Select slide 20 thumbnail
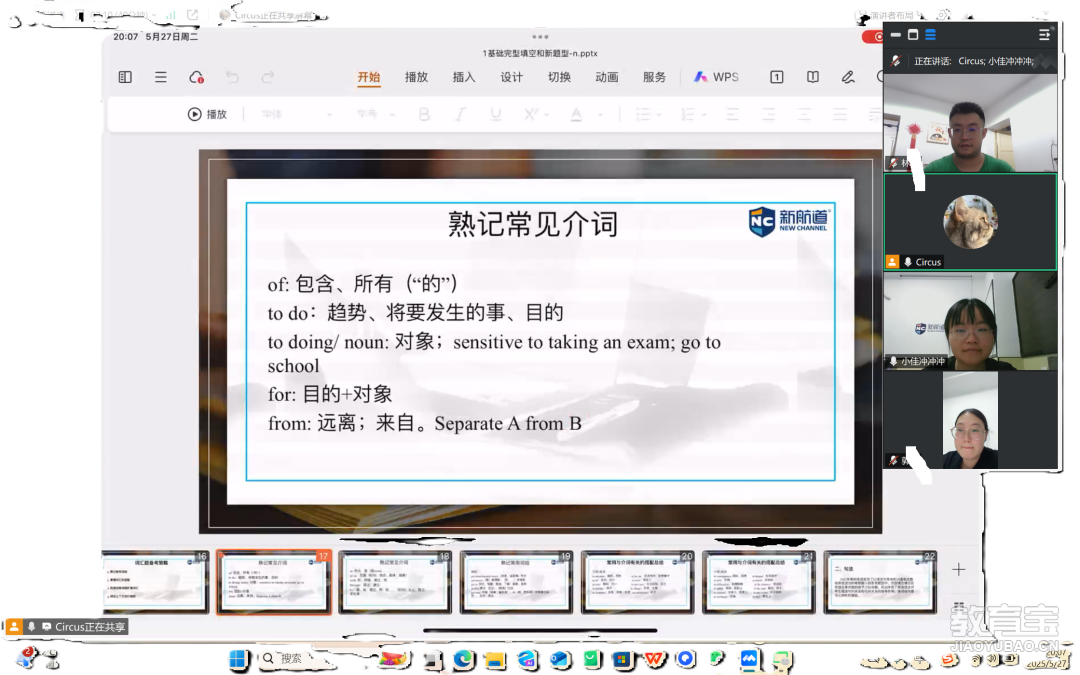This screenshot has height=675, width=1080. 638,582
